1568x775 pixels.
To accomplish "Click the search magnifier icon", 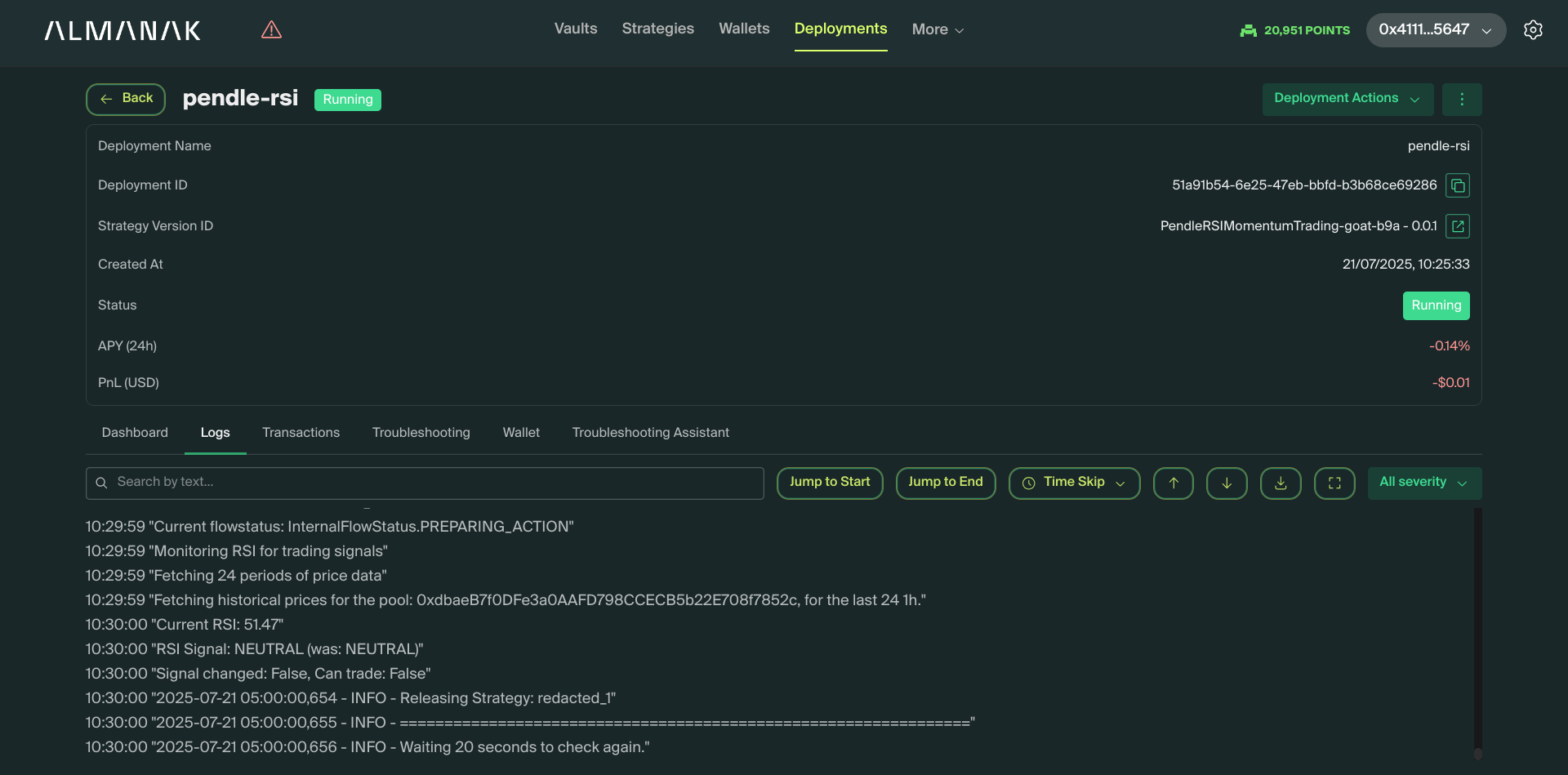I will click(101, 483).
